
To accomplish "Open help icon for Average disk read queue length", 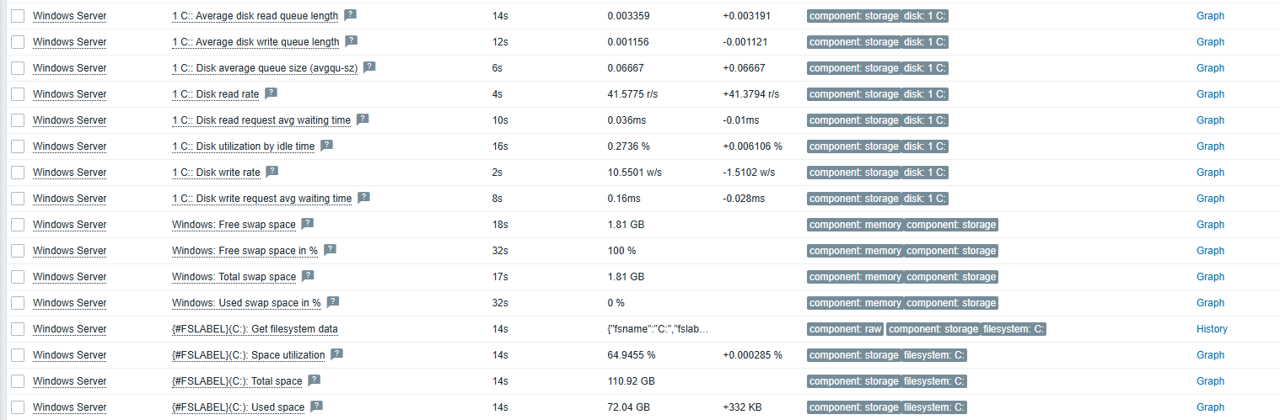I will click(x=350, y=15).
